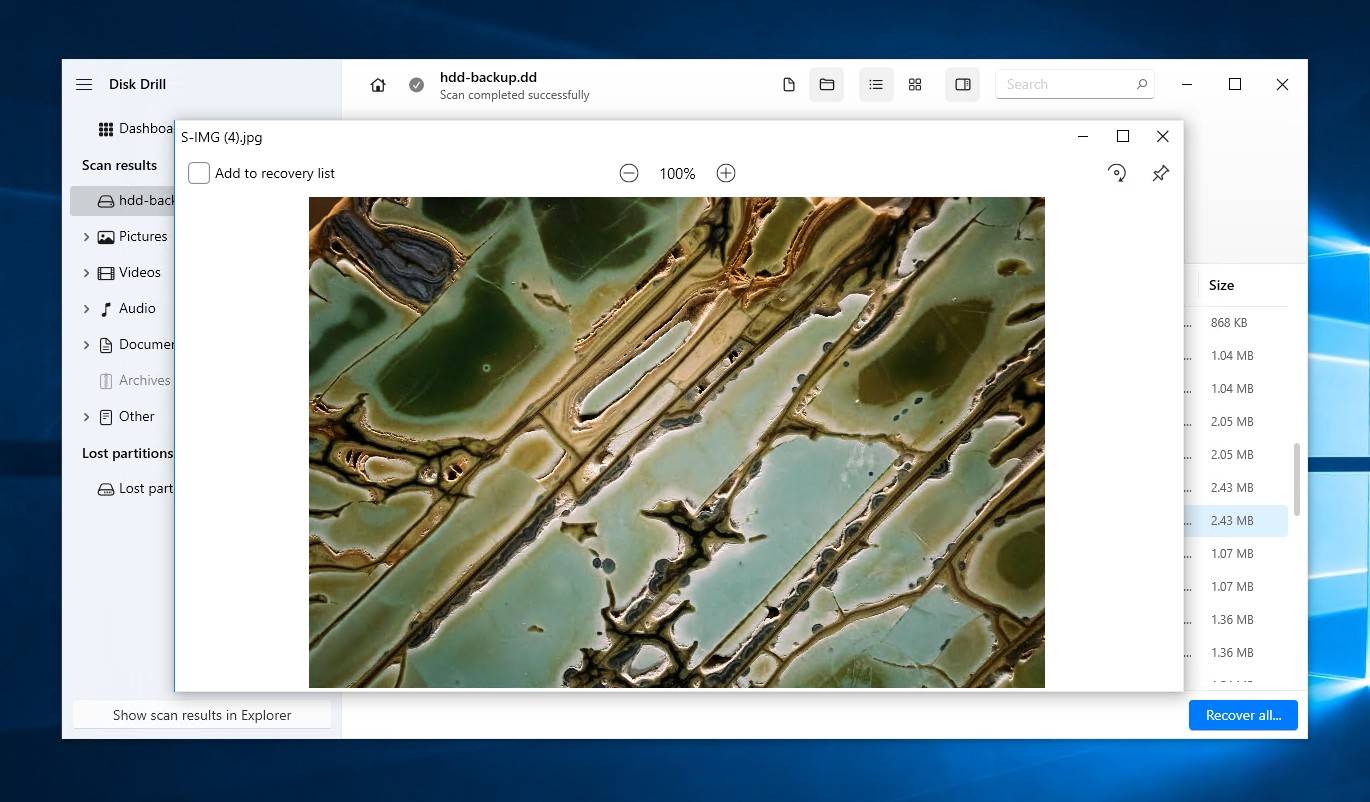Switch to folder view icon in toolbar
This screenshot has height=802, width=1370.
827,85
